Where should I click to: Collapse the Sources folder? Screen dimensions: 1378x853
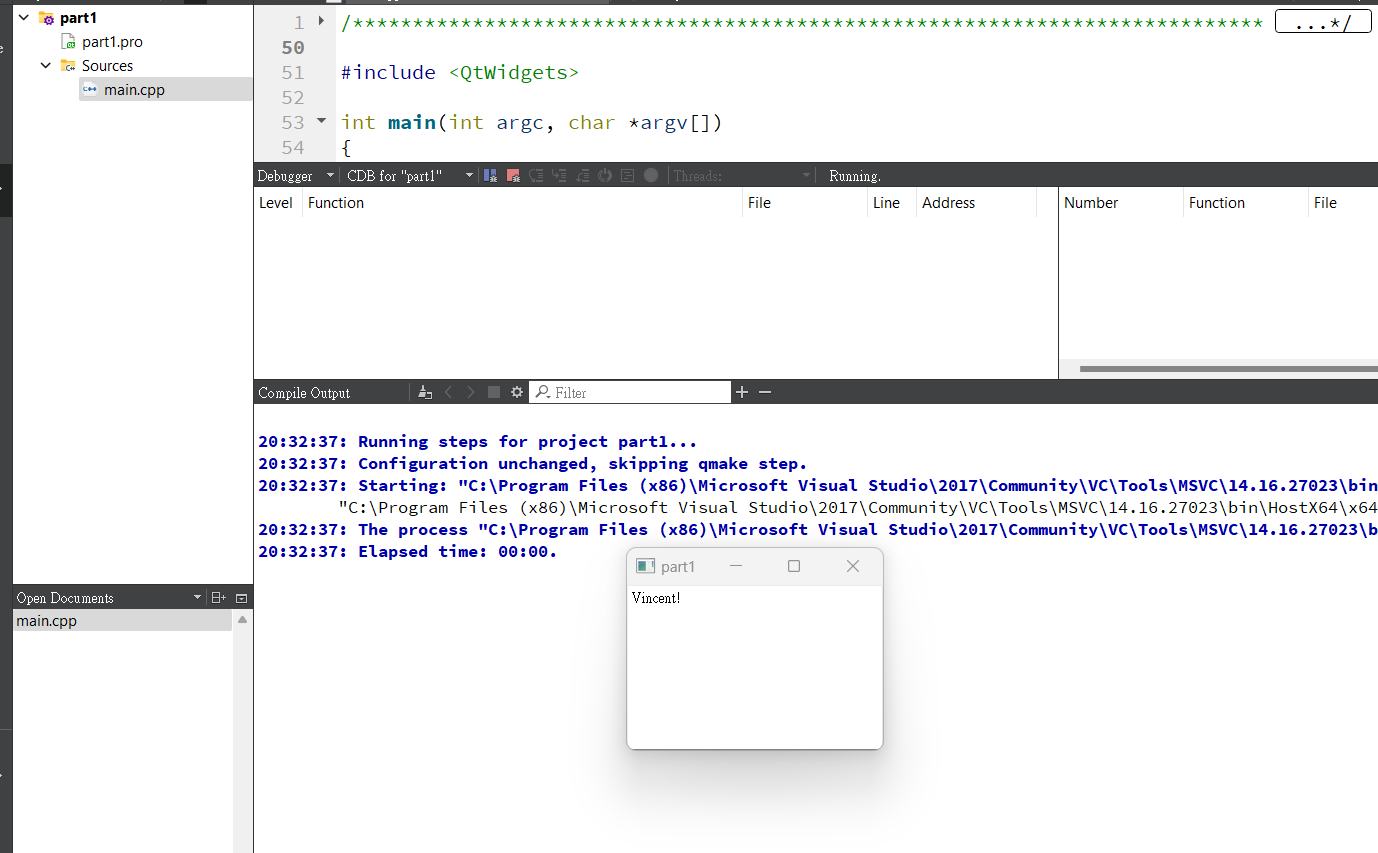[x=45, y=65]
